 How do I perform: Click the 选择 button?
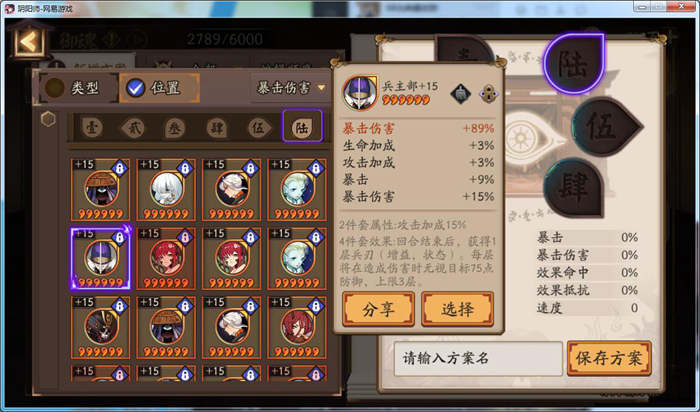click(457, 309)
